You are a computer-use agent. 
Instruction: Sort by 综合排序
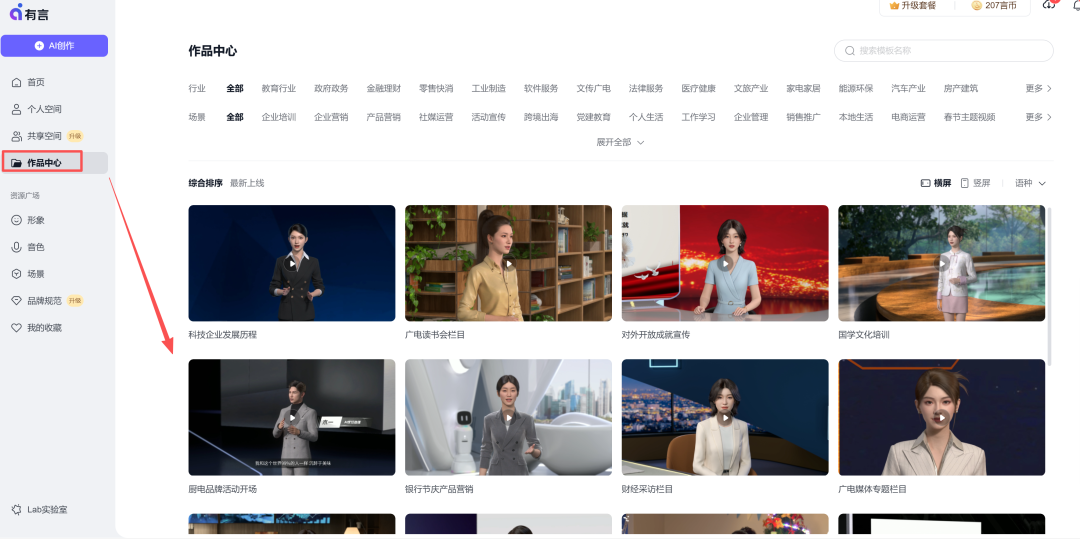[205, 183]
